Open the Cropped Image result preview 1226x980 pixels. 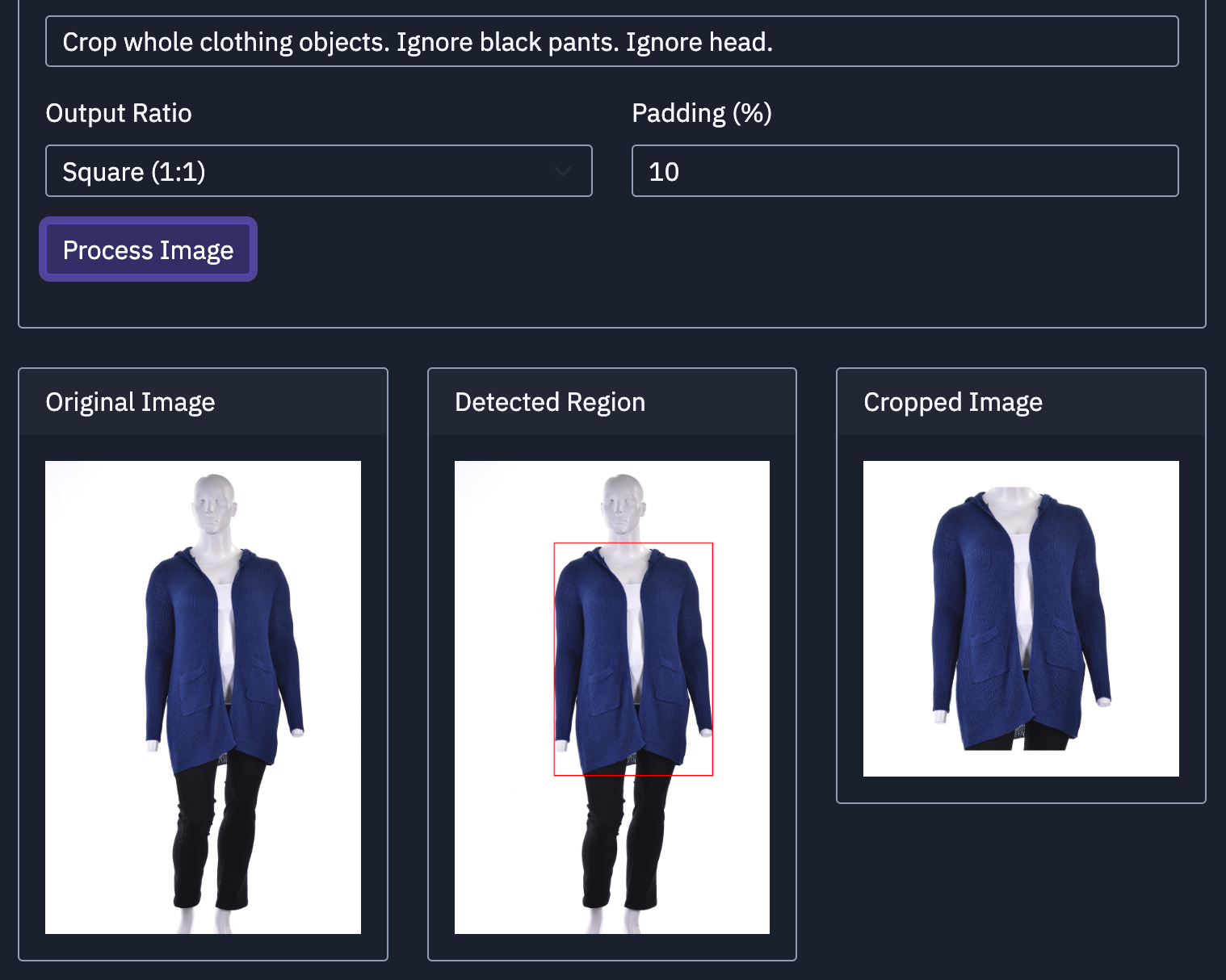(1021, 618)
